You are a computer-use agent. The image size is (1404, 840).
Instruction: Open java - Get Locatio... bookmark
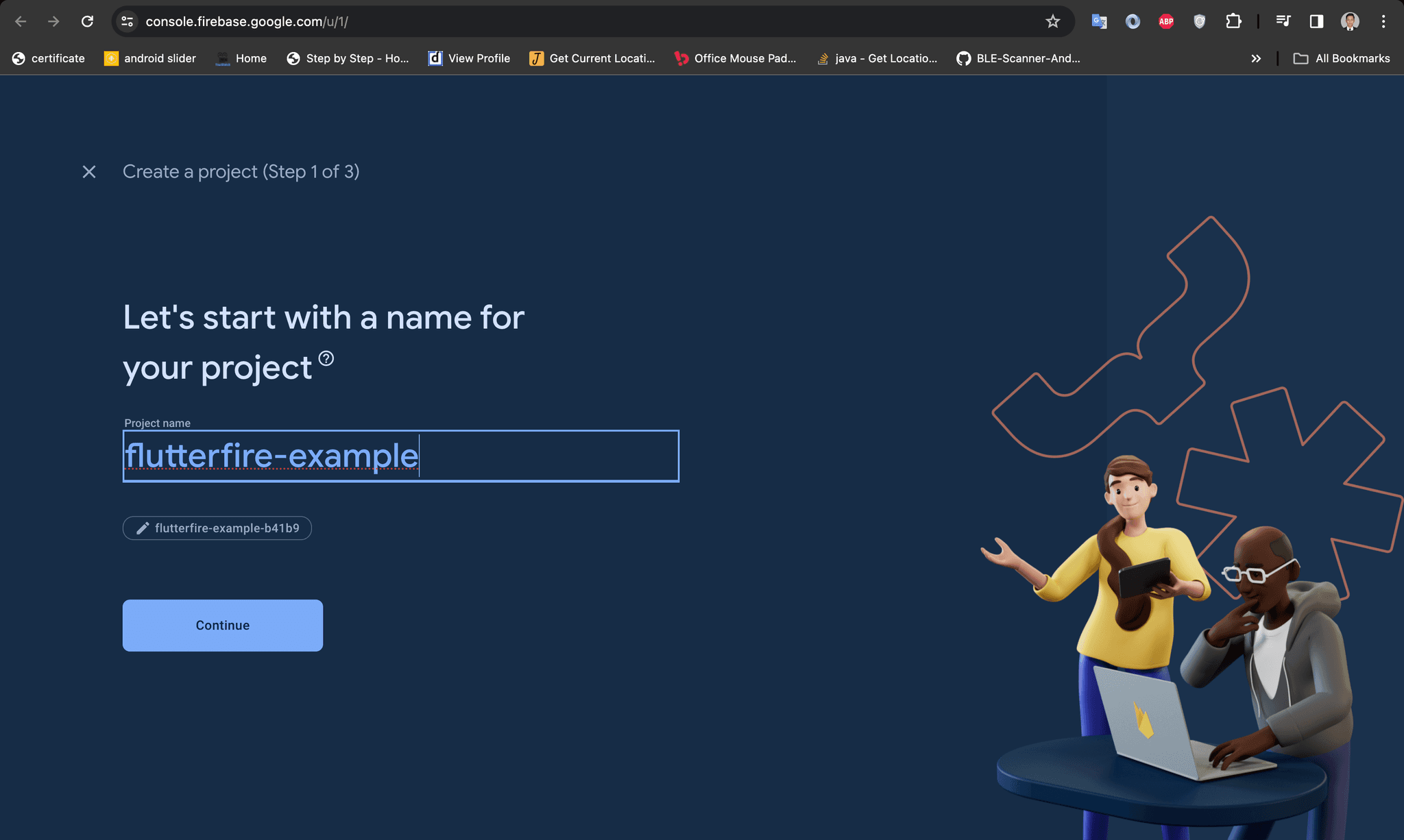tap(877, 58)
